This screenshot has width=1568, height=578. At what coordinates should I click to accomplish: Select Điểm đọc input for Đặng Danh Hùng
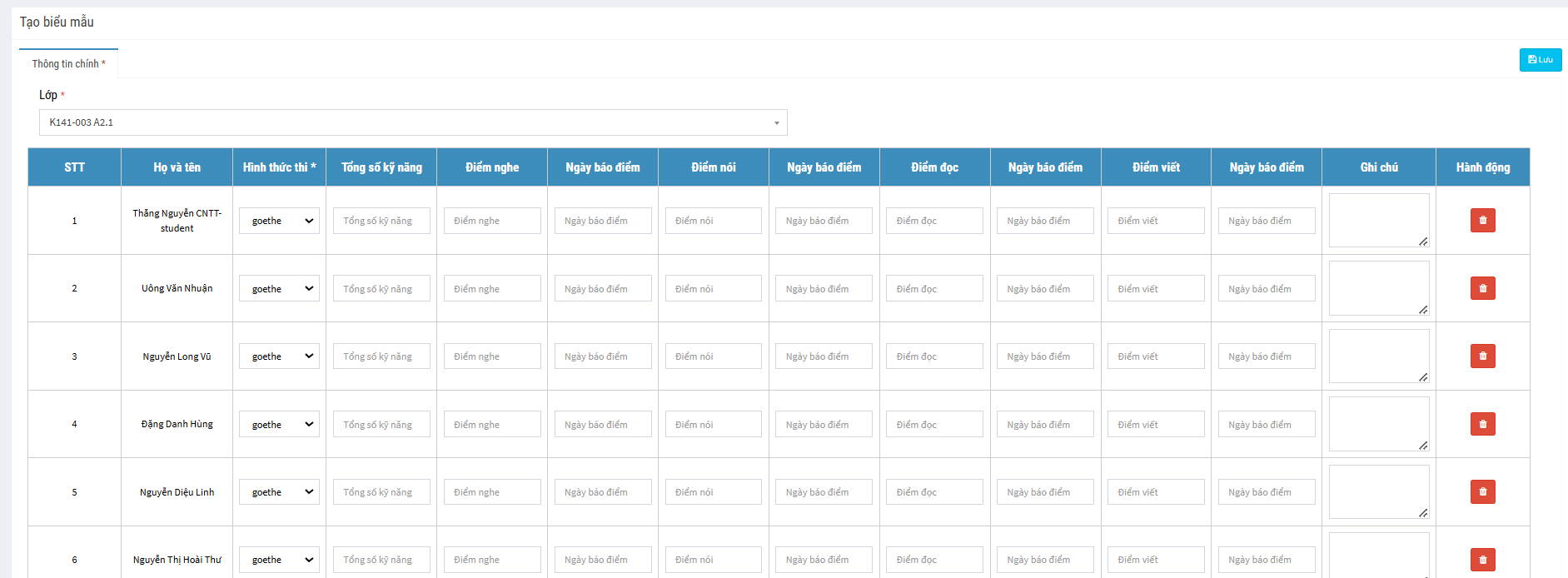click(934, 425)
